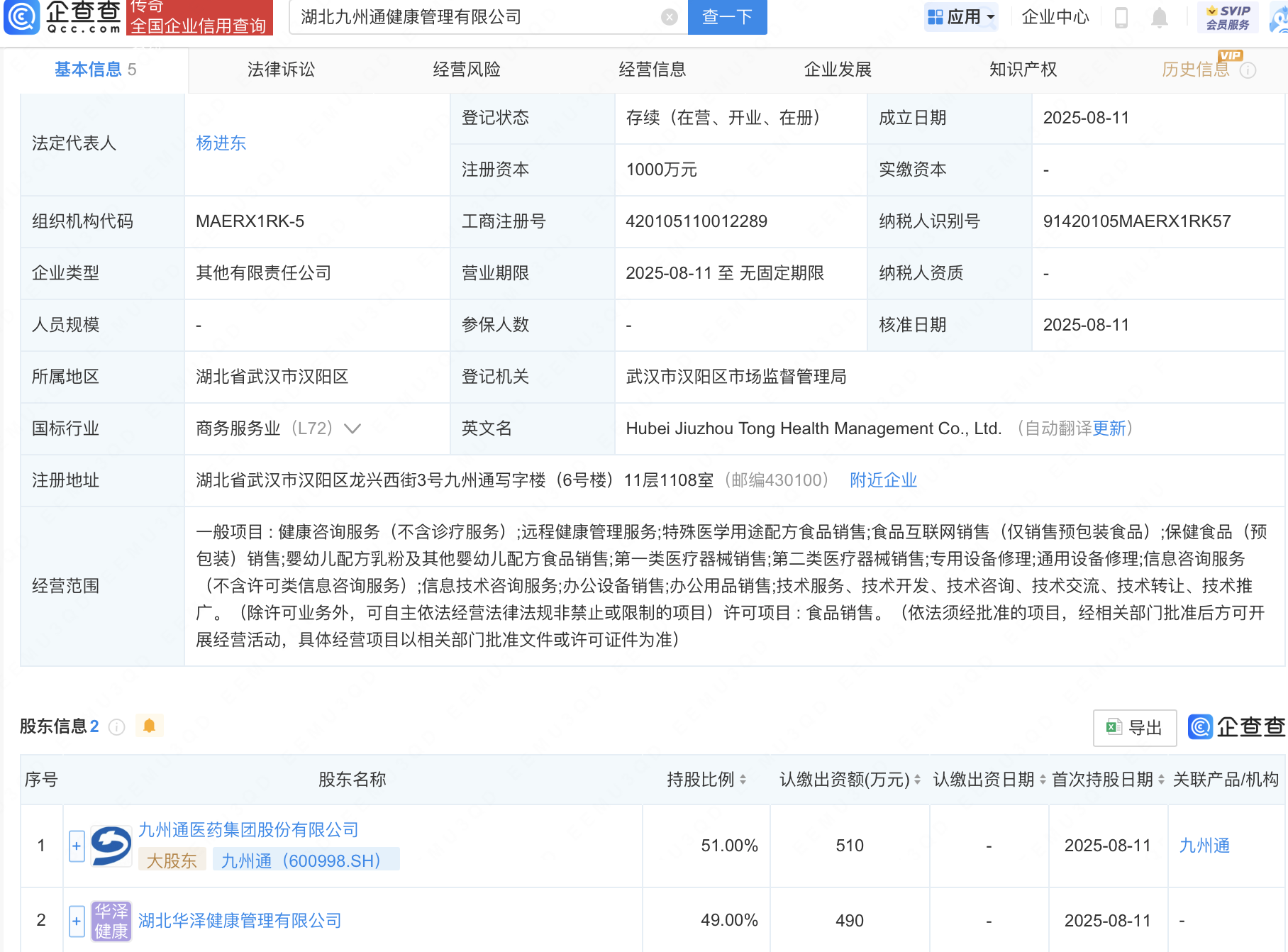Open notifications bell icon in header

(x=1159, y=17)
